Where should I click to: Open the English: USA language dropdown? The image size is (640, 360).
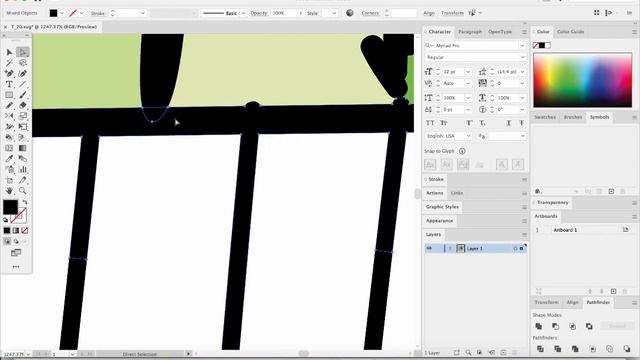tap(468, 136)
